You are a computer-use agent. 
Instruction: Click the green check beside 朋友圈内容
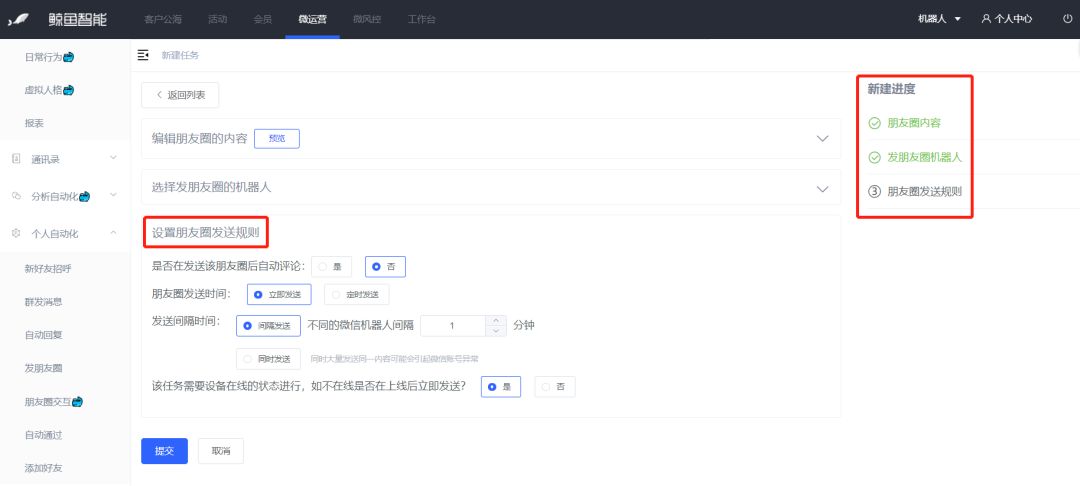point(875,123)
